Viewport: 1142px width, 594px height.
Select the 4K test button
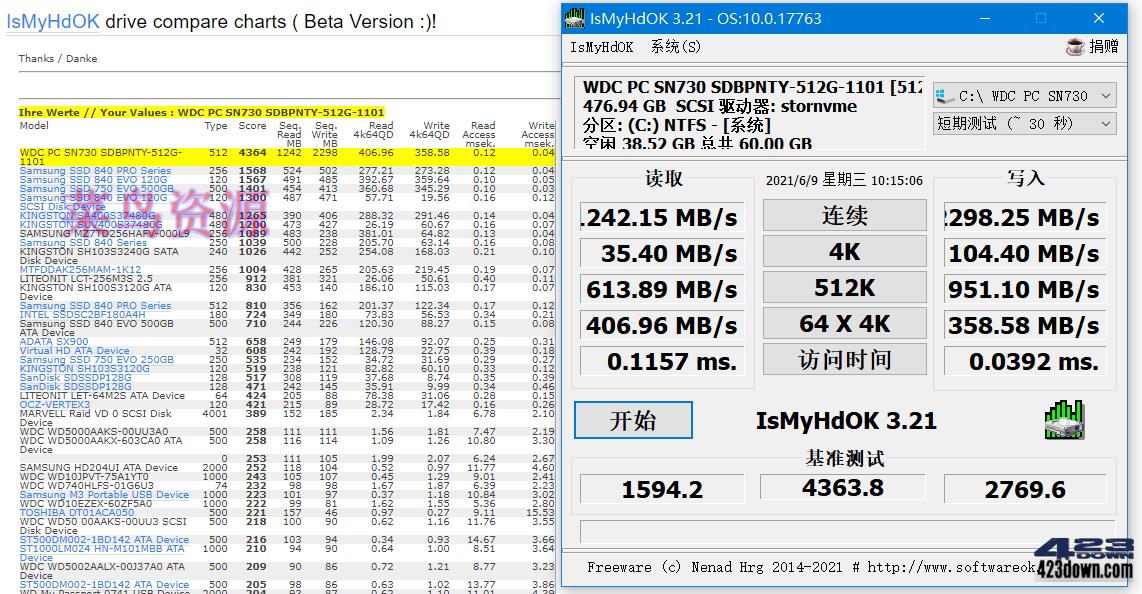point(843,252)
